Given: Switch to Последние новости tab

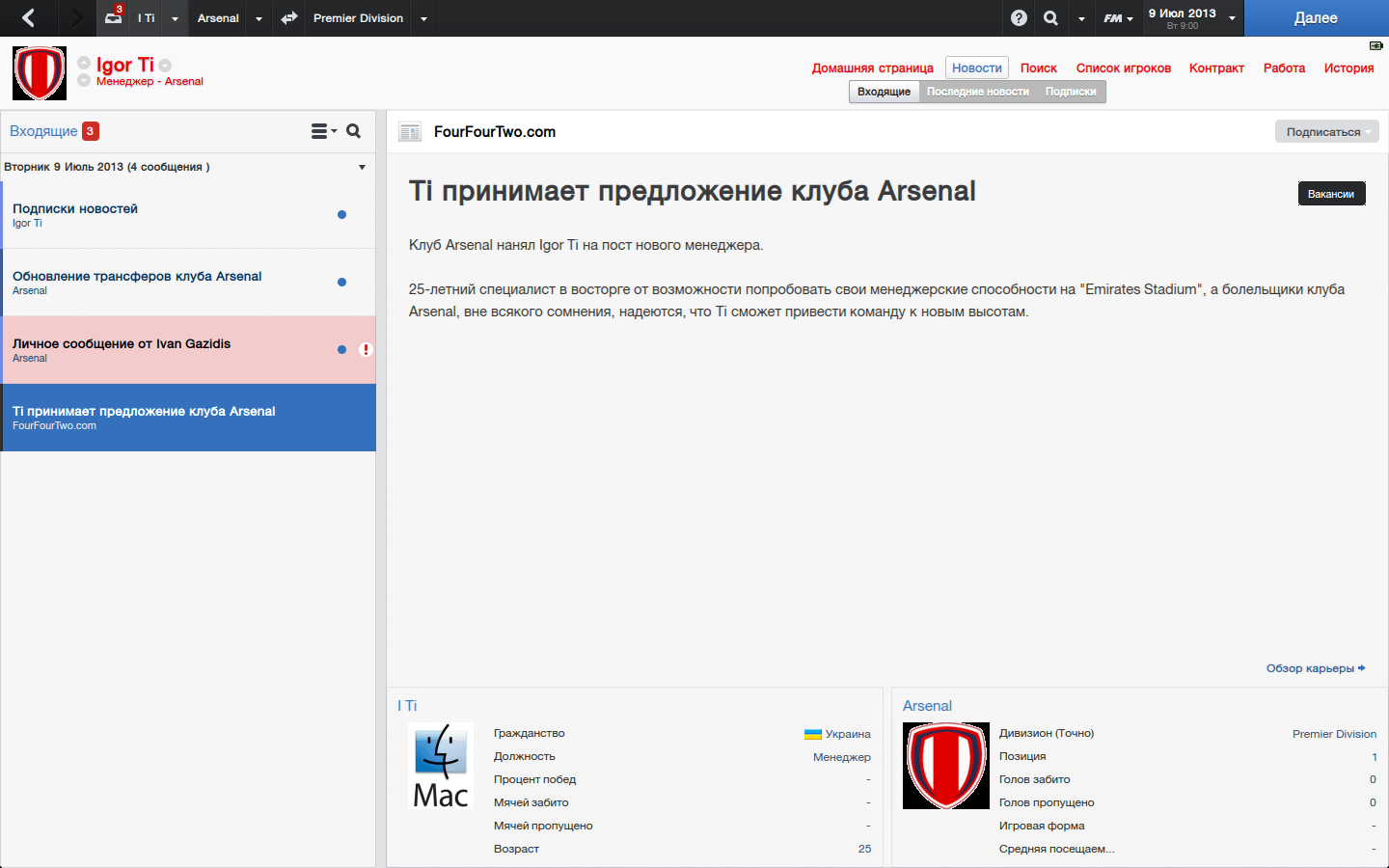Looking at the screenshot, I should tap(977, 92).
